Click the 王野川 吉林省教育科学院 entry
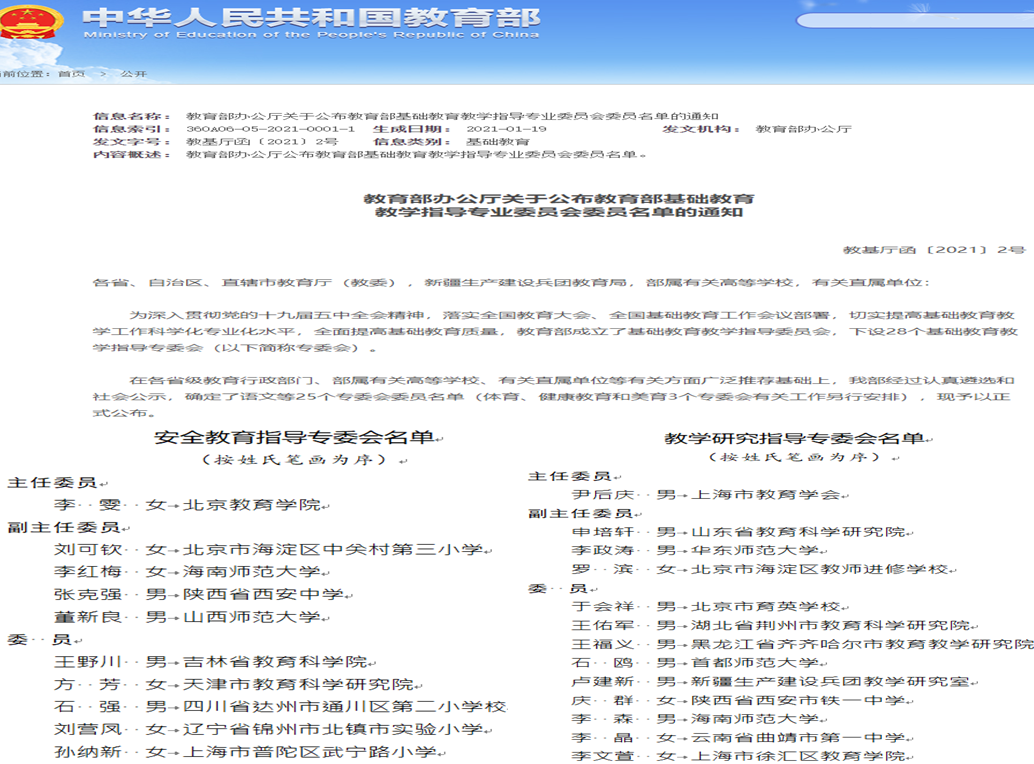This screenshot has height=764, width=1034. 210,662
